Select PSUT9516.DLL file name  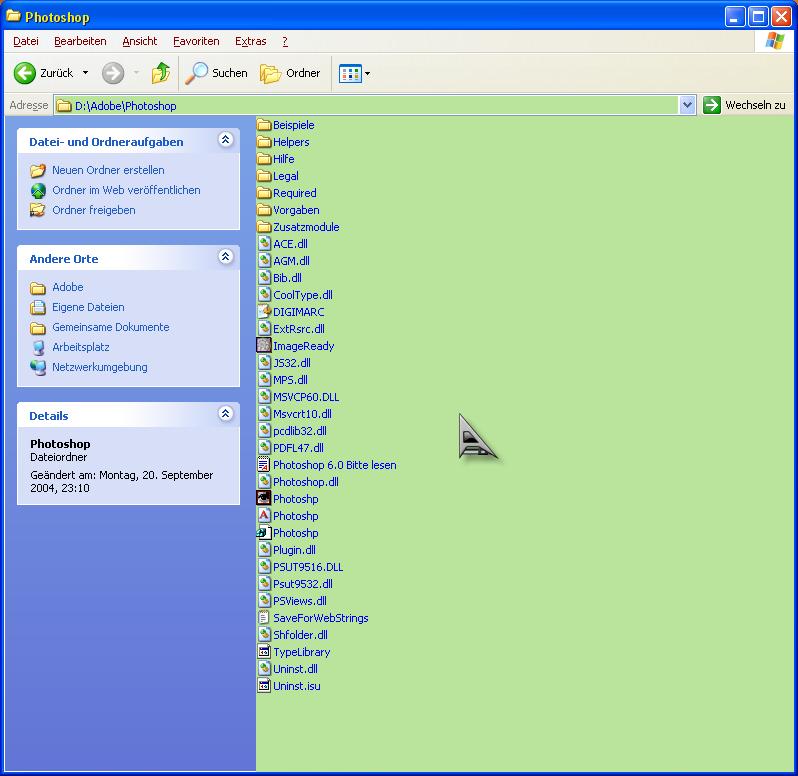pos(308,566)
